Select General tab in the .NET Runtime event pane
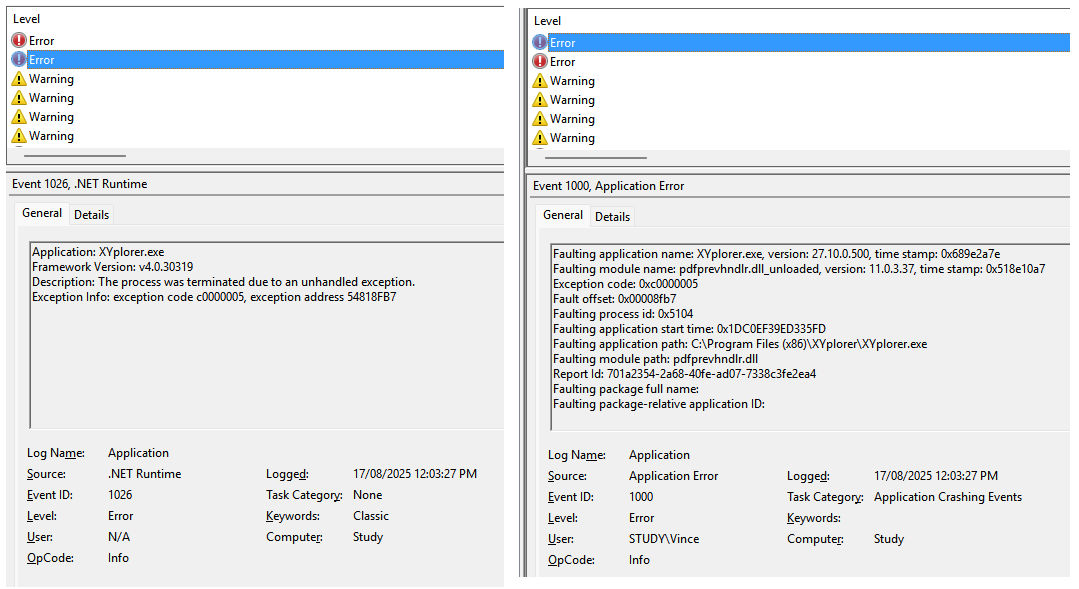Viewport: 1079px width, 589px height. (42, 214)
